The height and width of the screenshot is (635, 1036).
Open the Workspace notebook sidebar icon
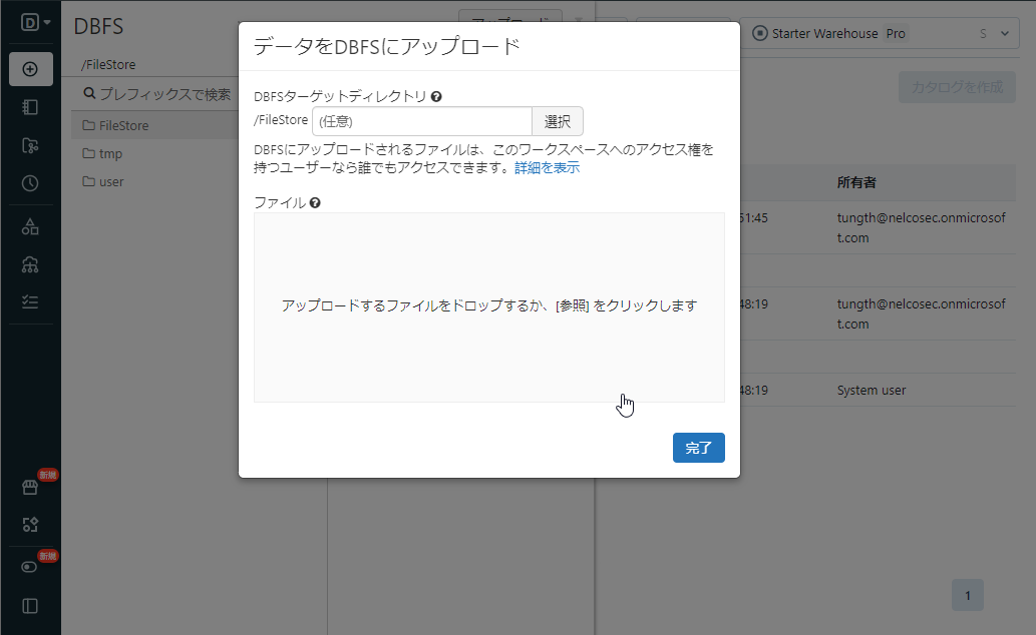[30, 107]
